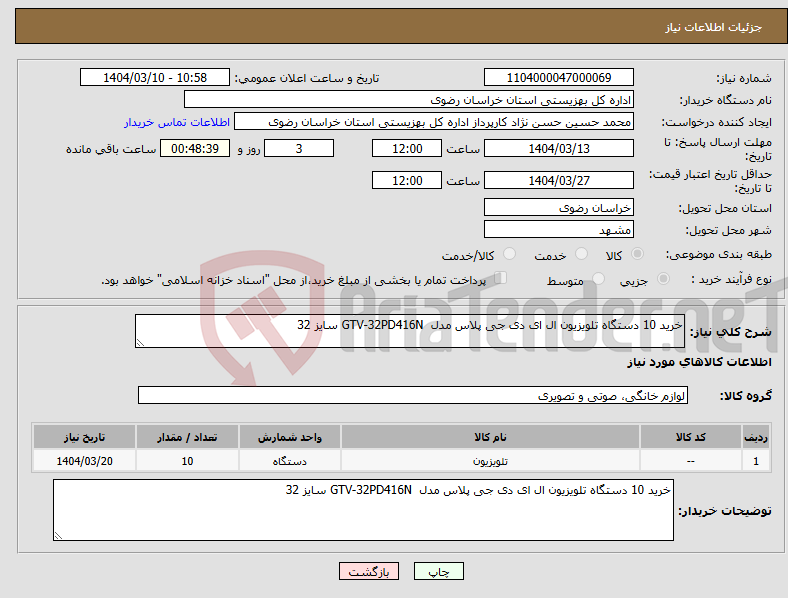
Task: Click the کد کالا cell showing --
Action: 691,461
